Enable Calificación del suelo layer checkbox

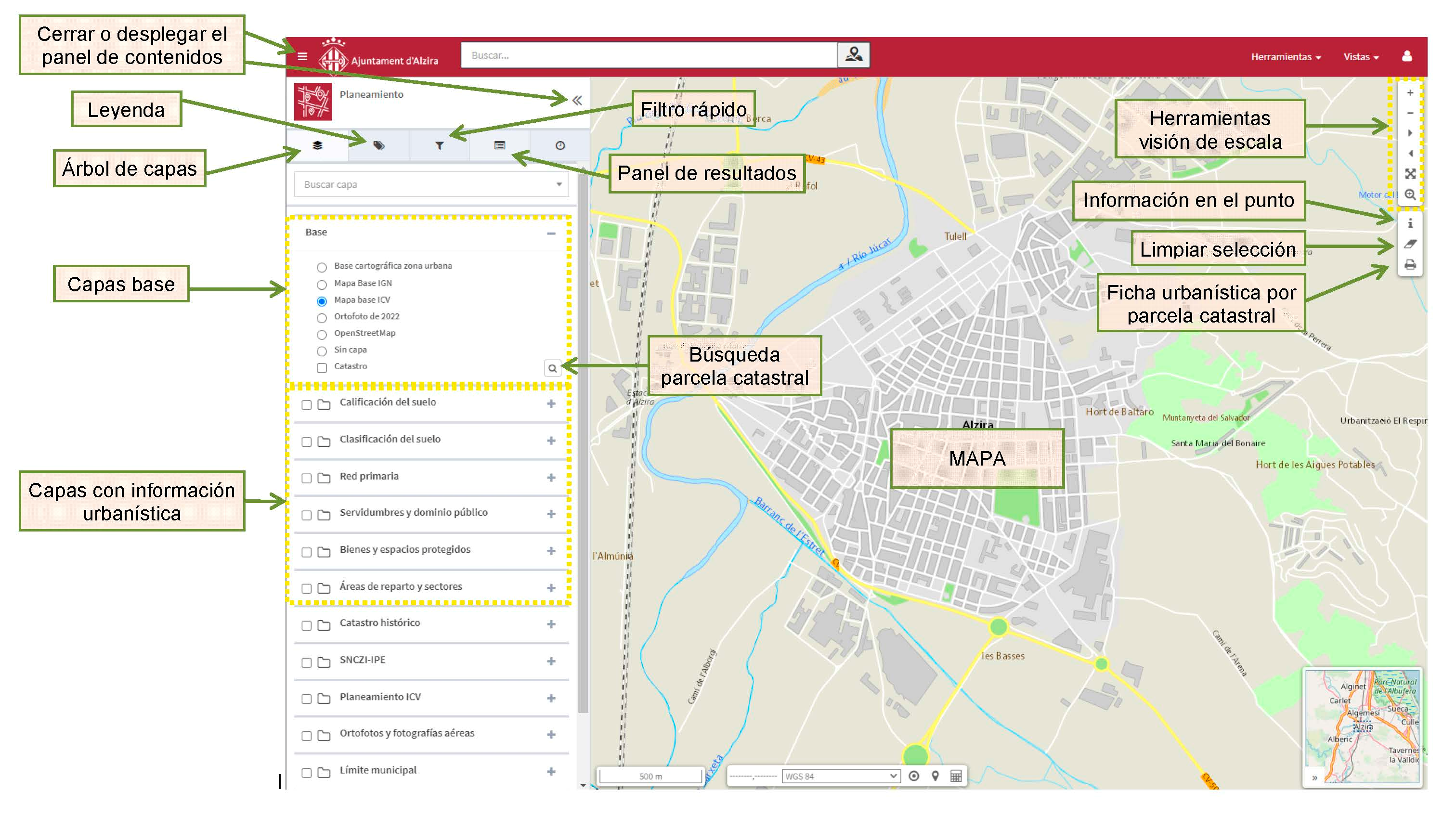[306, 405]
